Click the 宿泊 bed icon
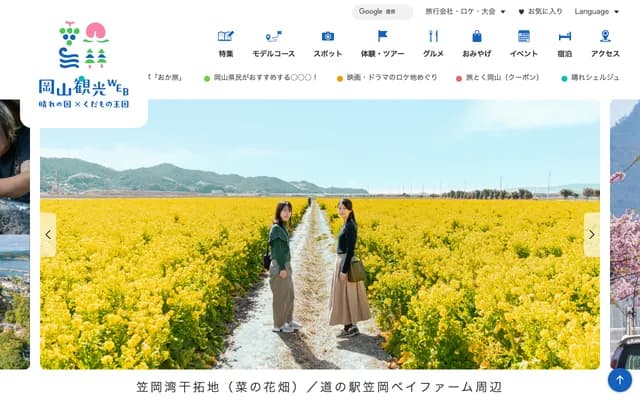This screenshot has height=400, width=640. click(565, 37)
